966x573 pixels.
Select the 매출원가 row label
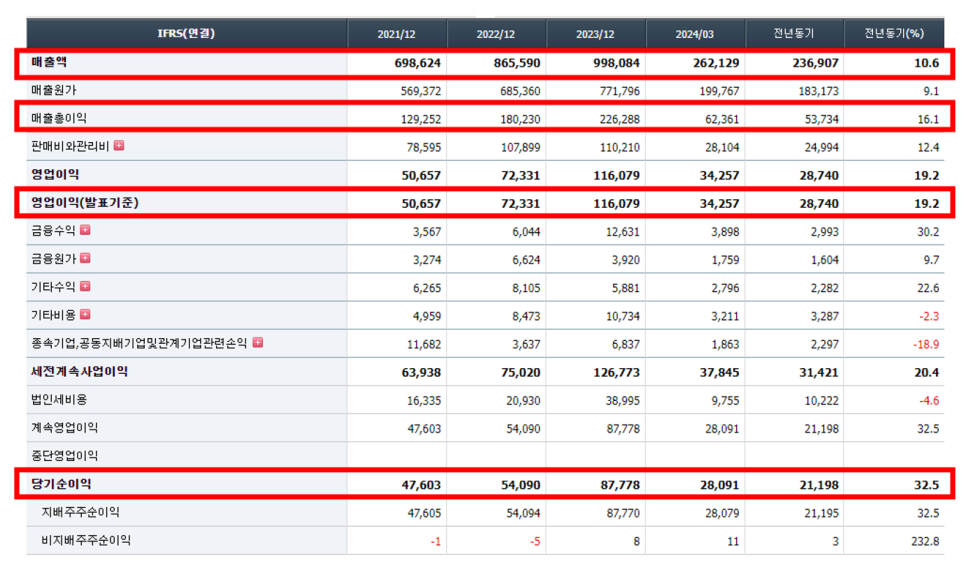click(54, 90)
